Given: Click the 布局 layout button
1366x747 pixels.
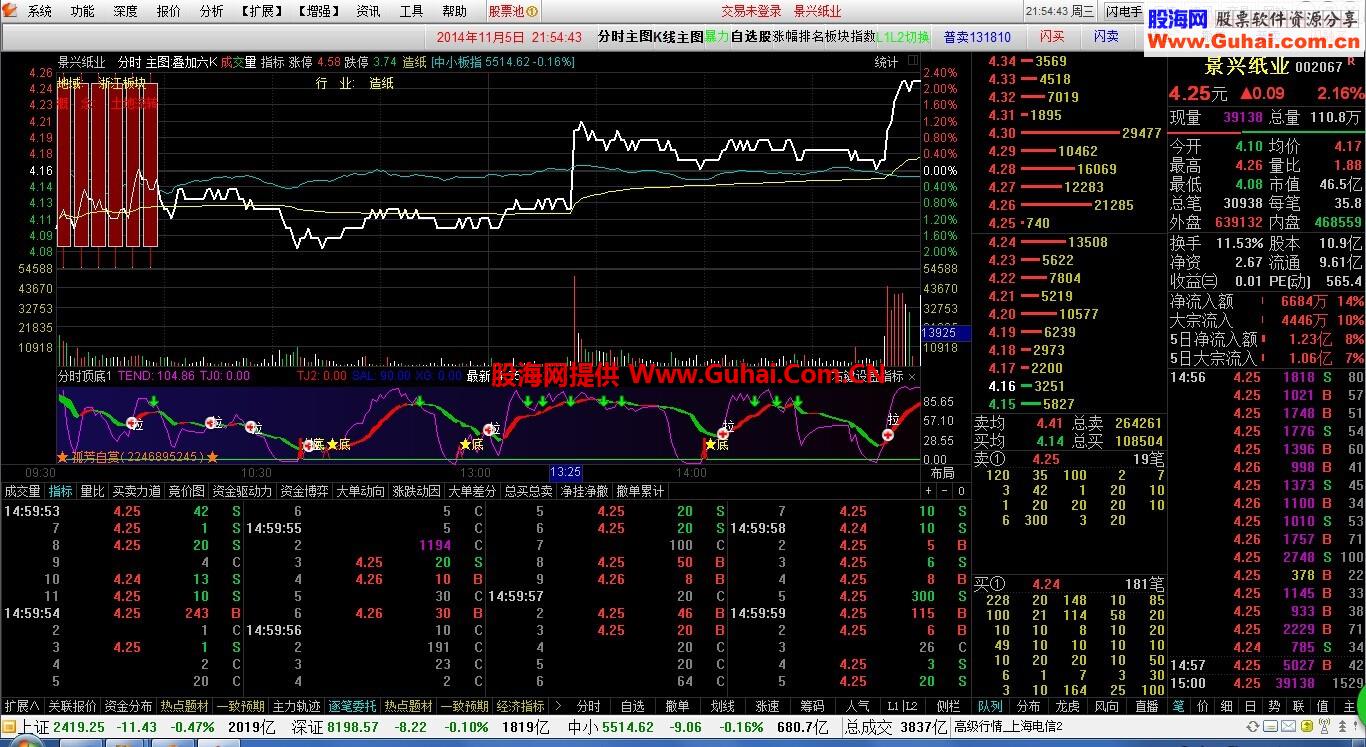Looking at the screenshot, I should [x=942, y=473].
